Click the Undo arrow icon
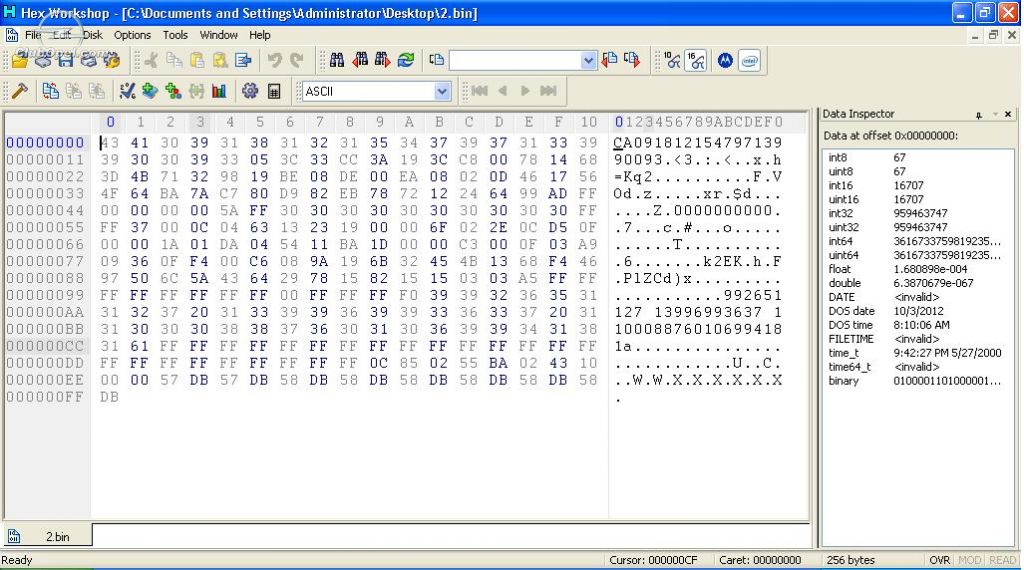Viewport: 1024px width, 570px height. [x=275, y=60]
